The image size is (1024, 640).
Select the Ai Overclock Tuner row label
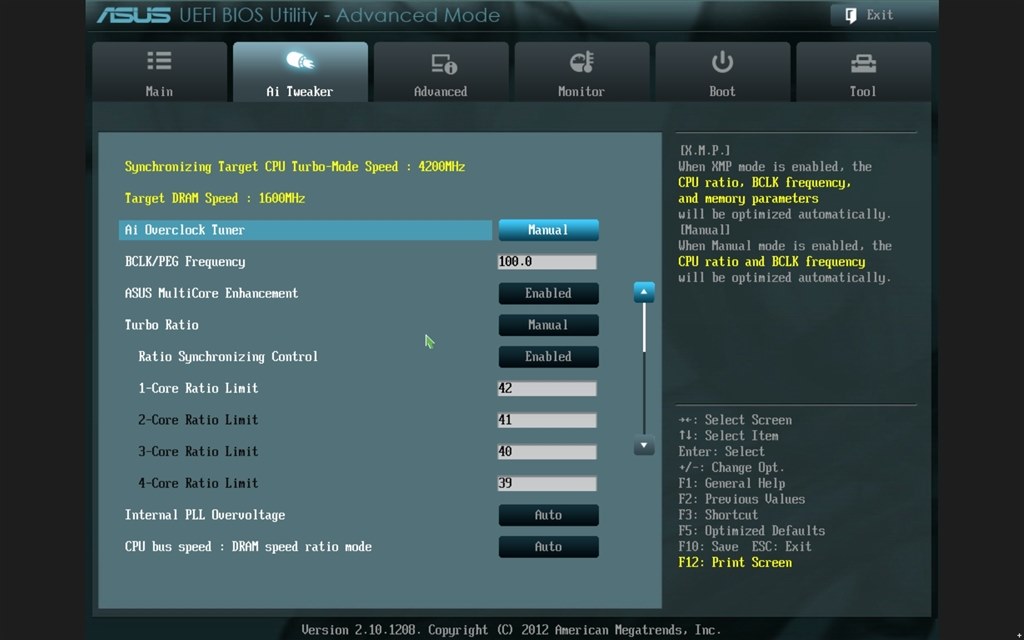pyautogui.click(x=185, y=230)
